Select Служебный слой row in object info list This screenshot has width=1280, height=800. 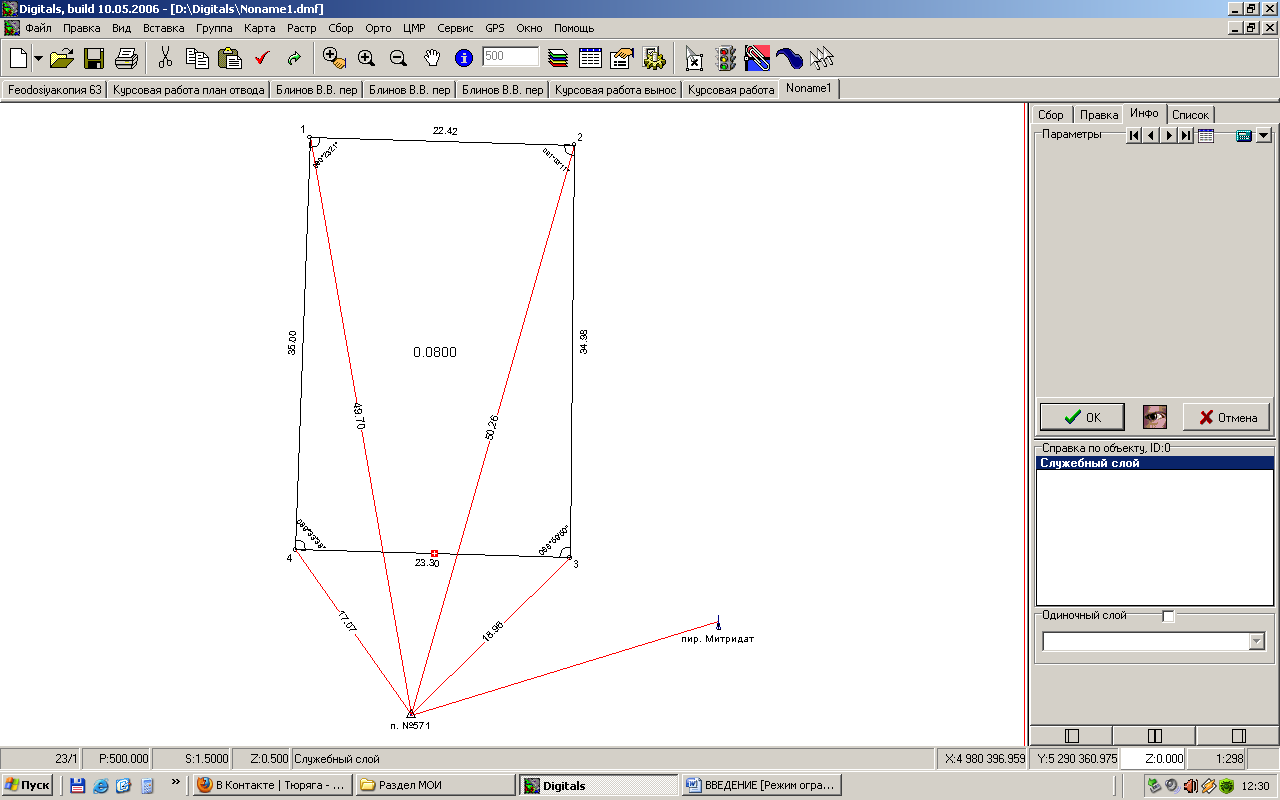pyautogui.click(x=1153, y=464)
